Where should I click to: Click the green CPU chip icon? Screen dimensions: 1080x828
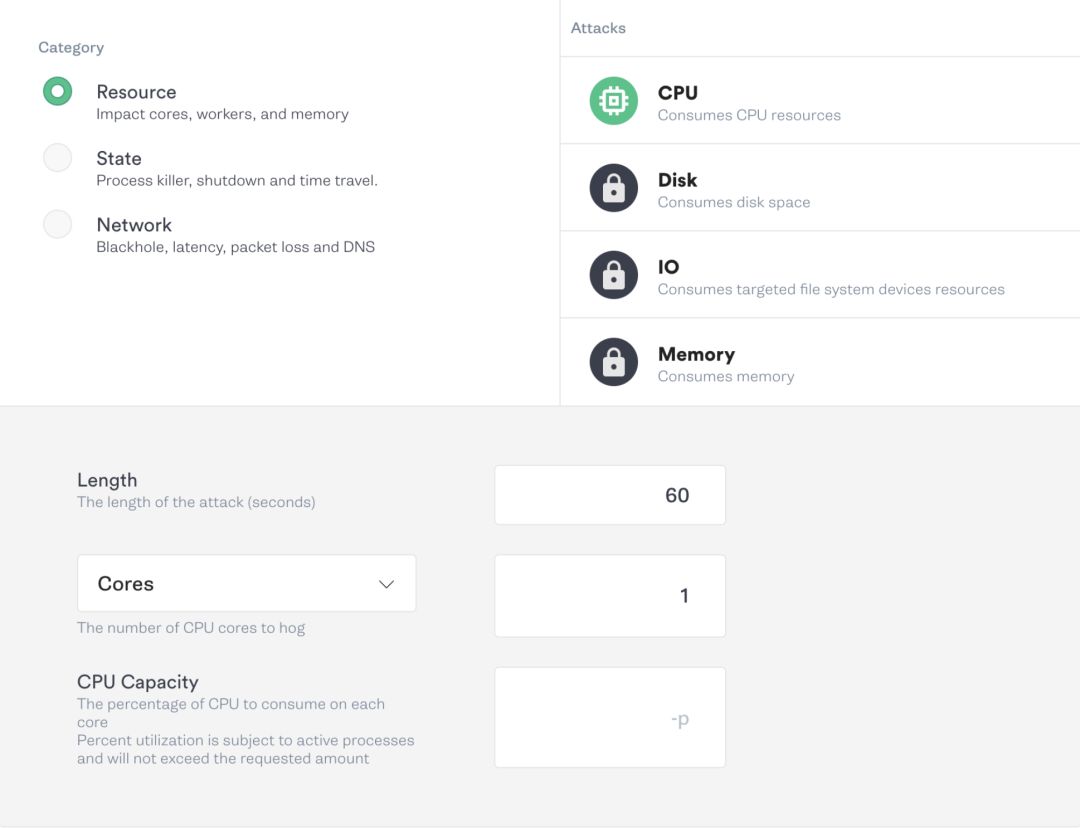point(613,101)
